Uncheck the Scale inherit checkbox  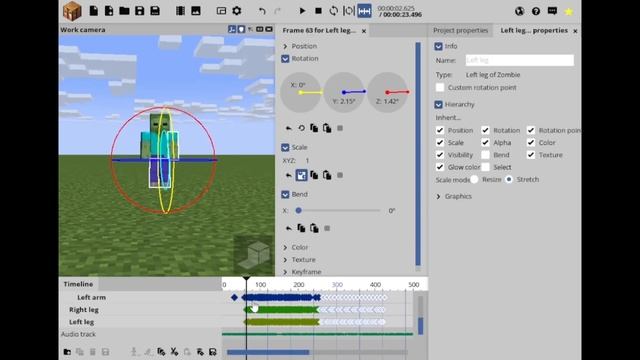pos(440,142)
